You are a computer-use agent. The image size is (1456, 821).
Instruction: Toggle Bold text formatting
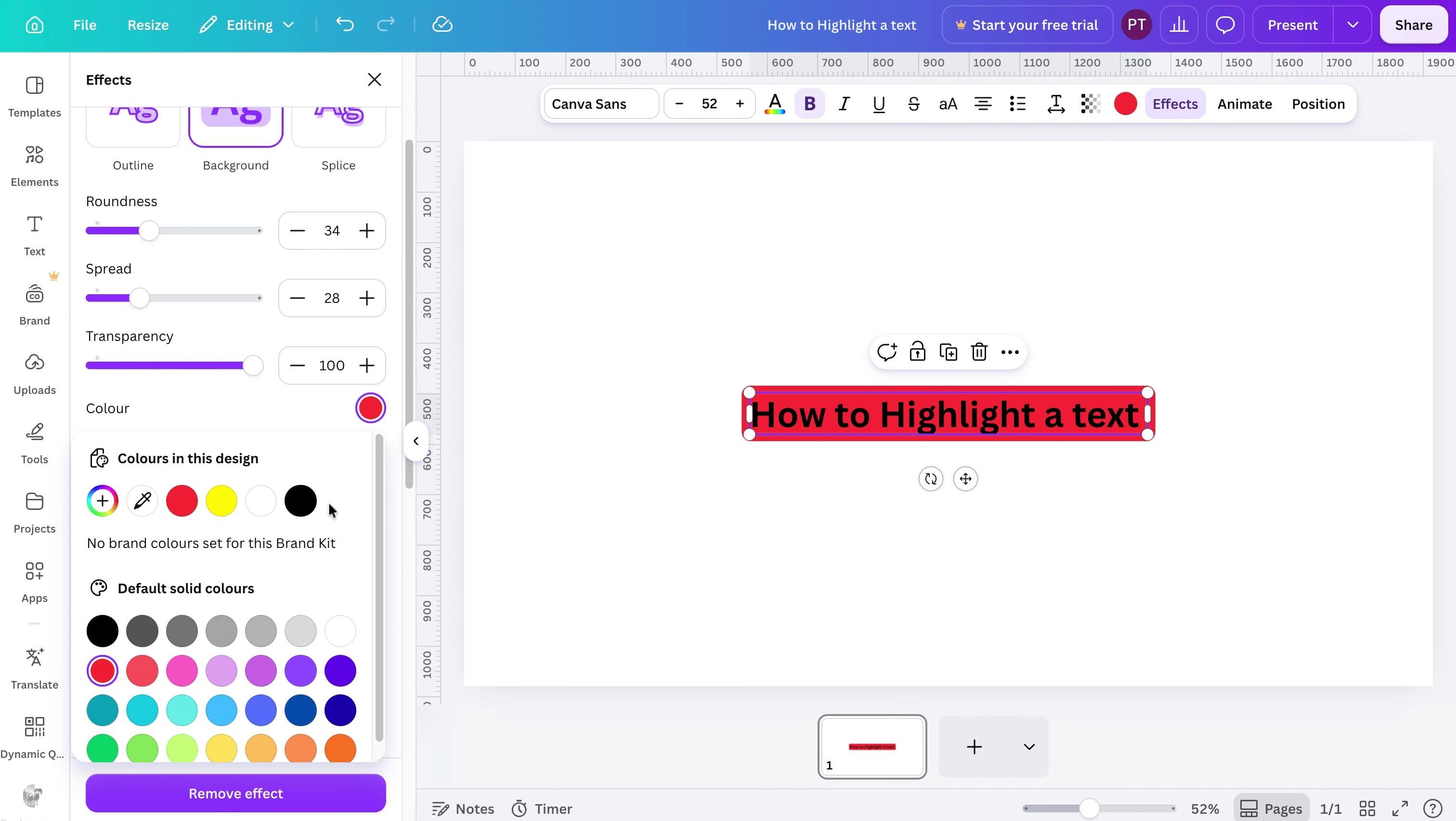point(809,104)
